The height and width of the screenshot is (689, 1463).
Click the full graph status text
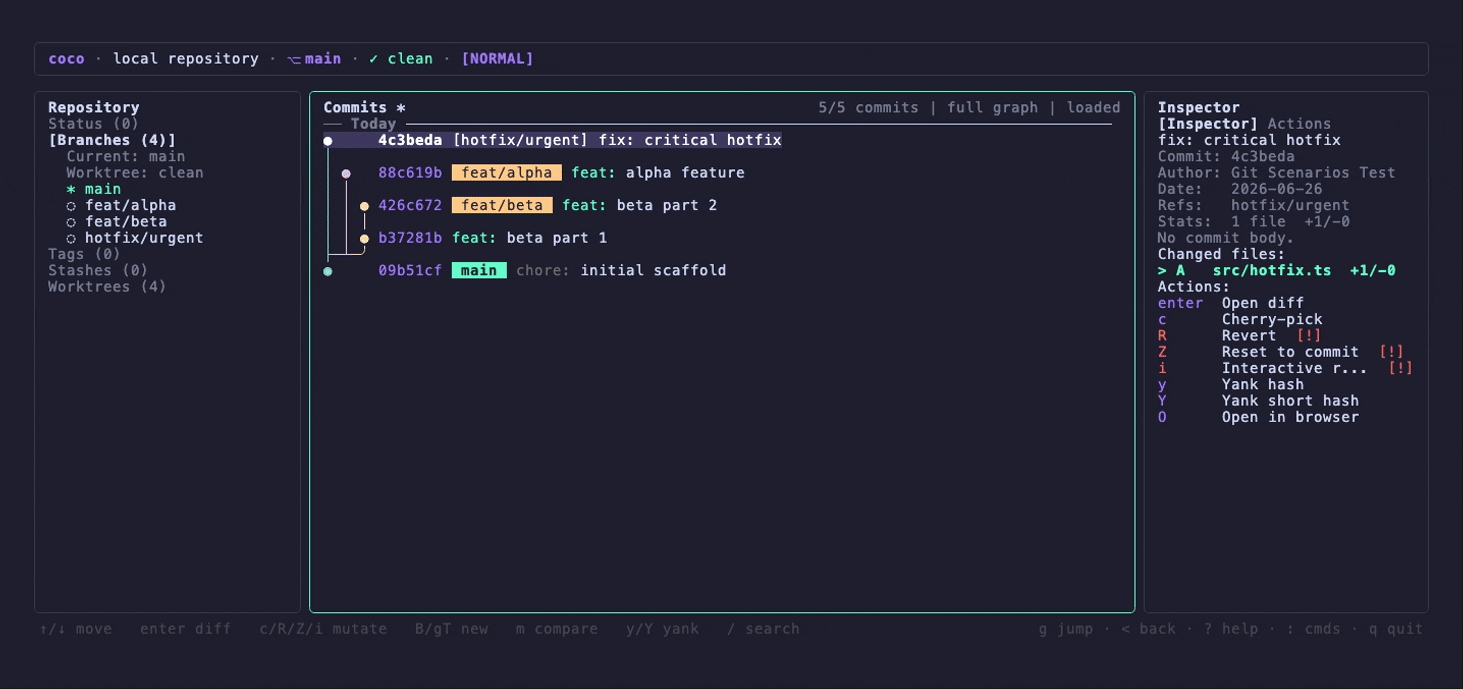[992, 107]
